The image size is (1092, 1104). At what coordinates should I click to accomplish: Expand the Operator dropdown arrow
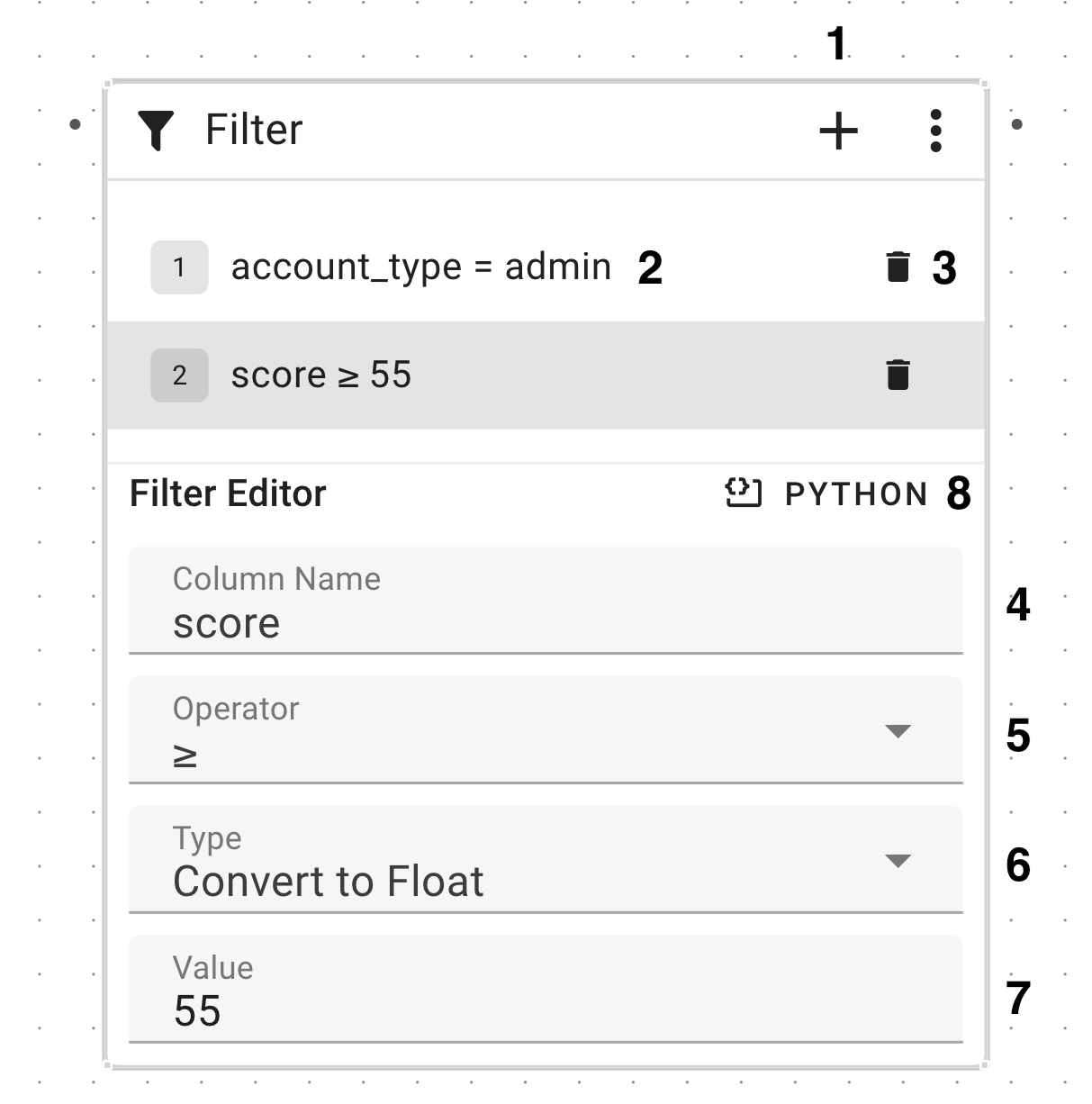[898, 731]
